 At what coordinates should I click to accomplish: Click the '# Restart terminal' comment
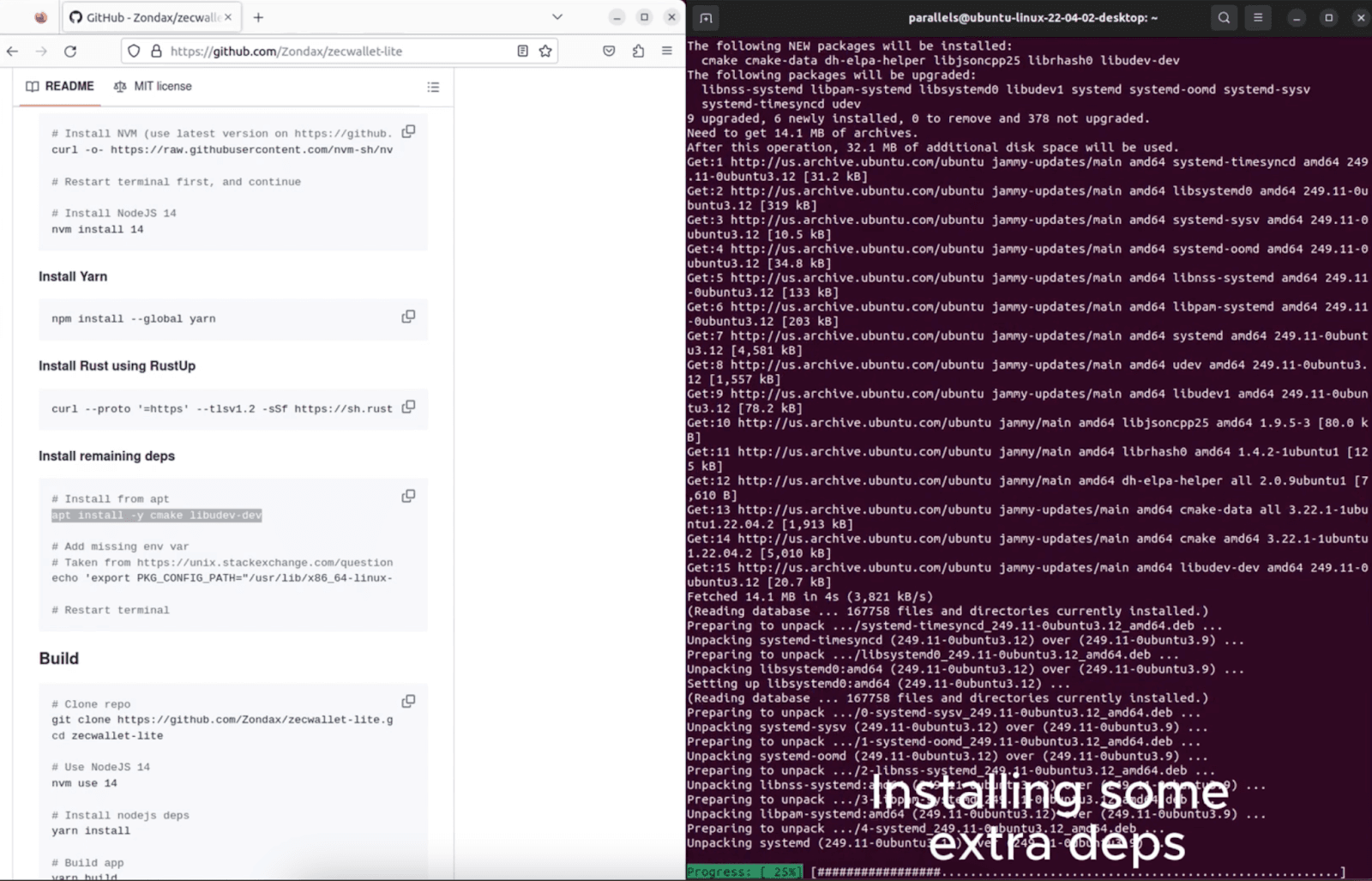[111, 611]
